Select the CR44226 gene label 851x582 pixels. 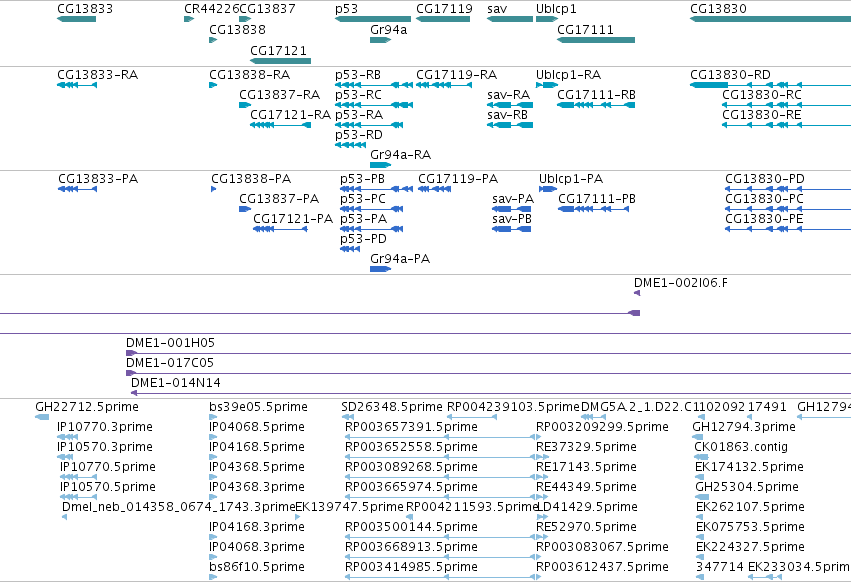pyautogui.click(x=211, y=9)
